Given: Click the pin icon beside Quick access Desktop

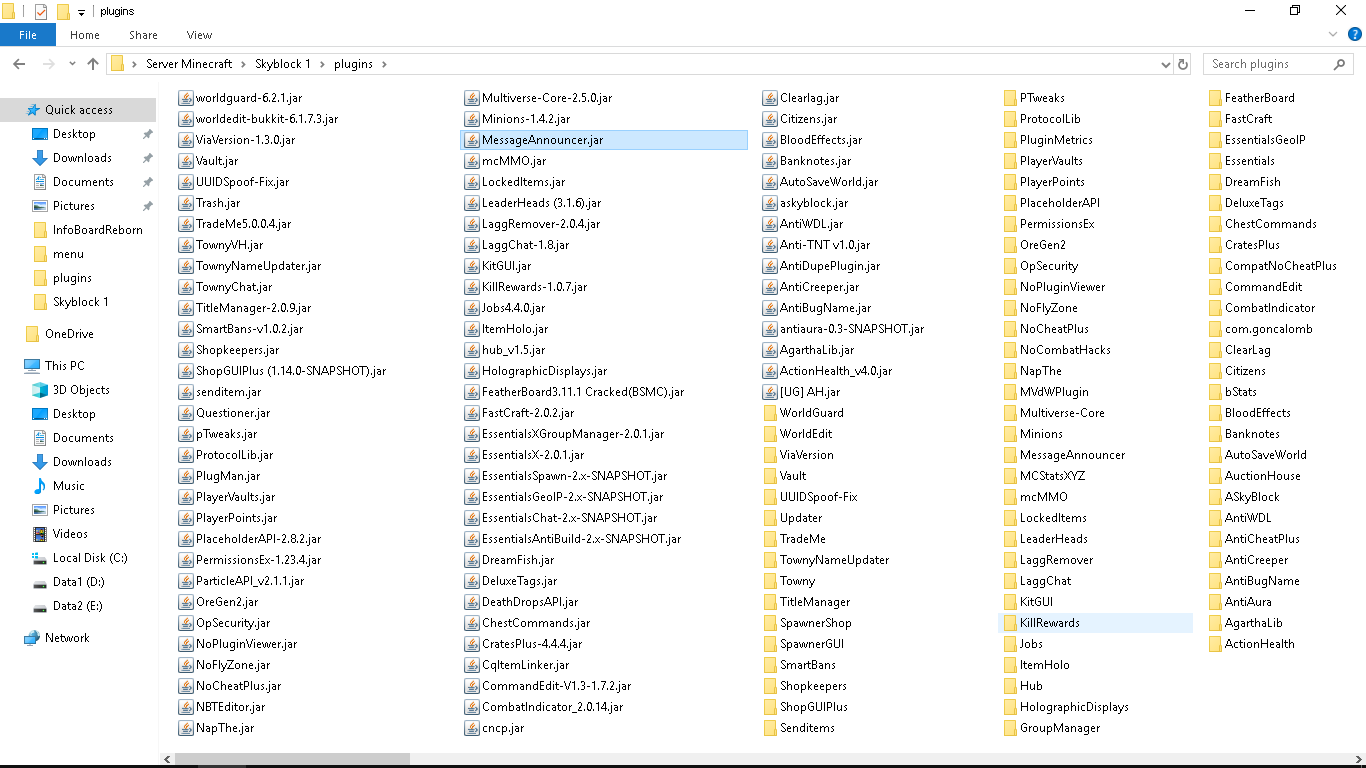Looking at the screenshot, I should pos(147,134).
